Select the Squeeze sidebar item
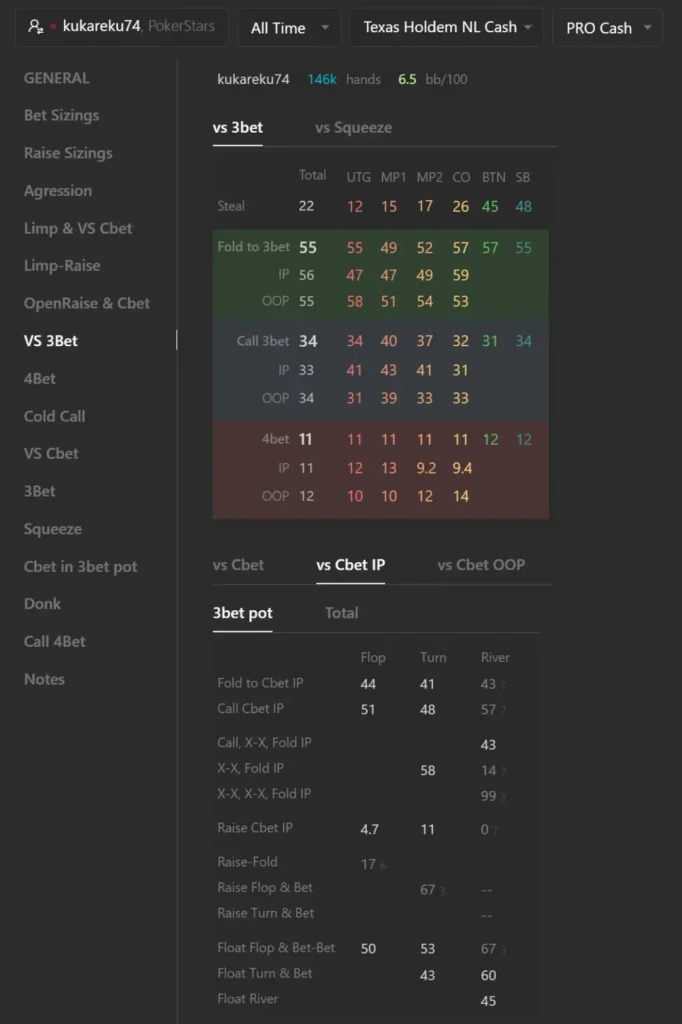682x1024 pixels. [x=53, y=529]
